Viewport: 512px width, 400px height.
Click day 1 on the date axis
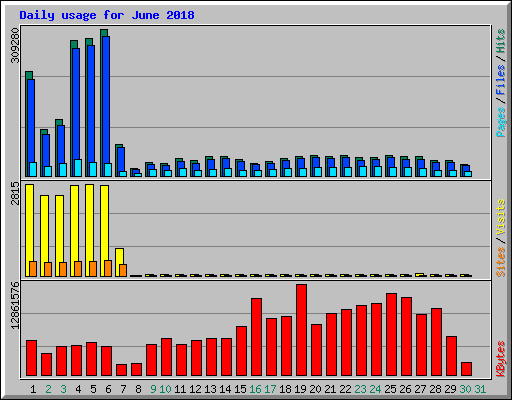coord(33,389)
